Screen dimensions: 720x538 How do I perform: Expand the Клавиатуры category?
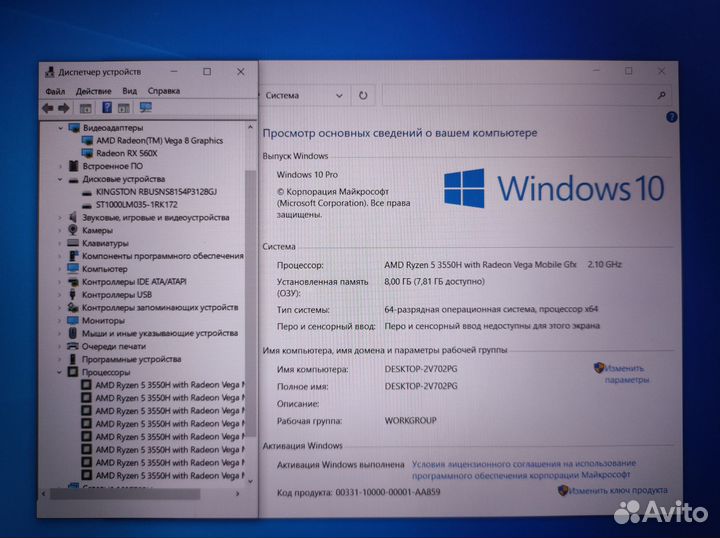(59, 243)
